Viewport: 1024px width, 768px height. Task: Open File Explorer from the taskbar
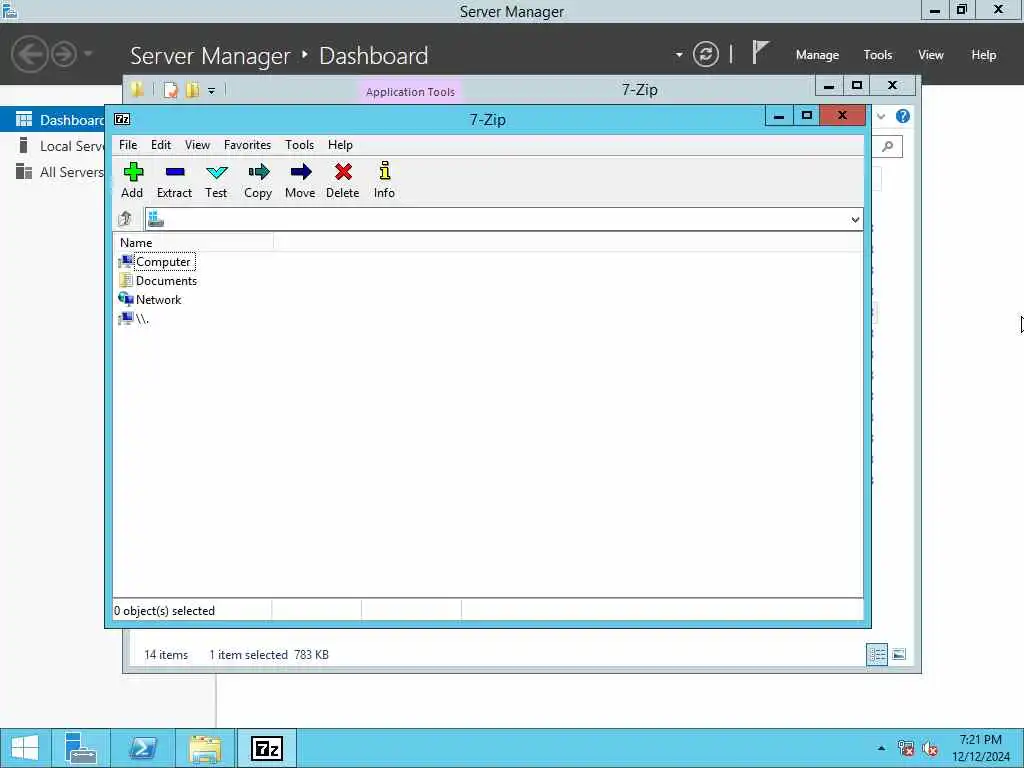coord(205,748)
